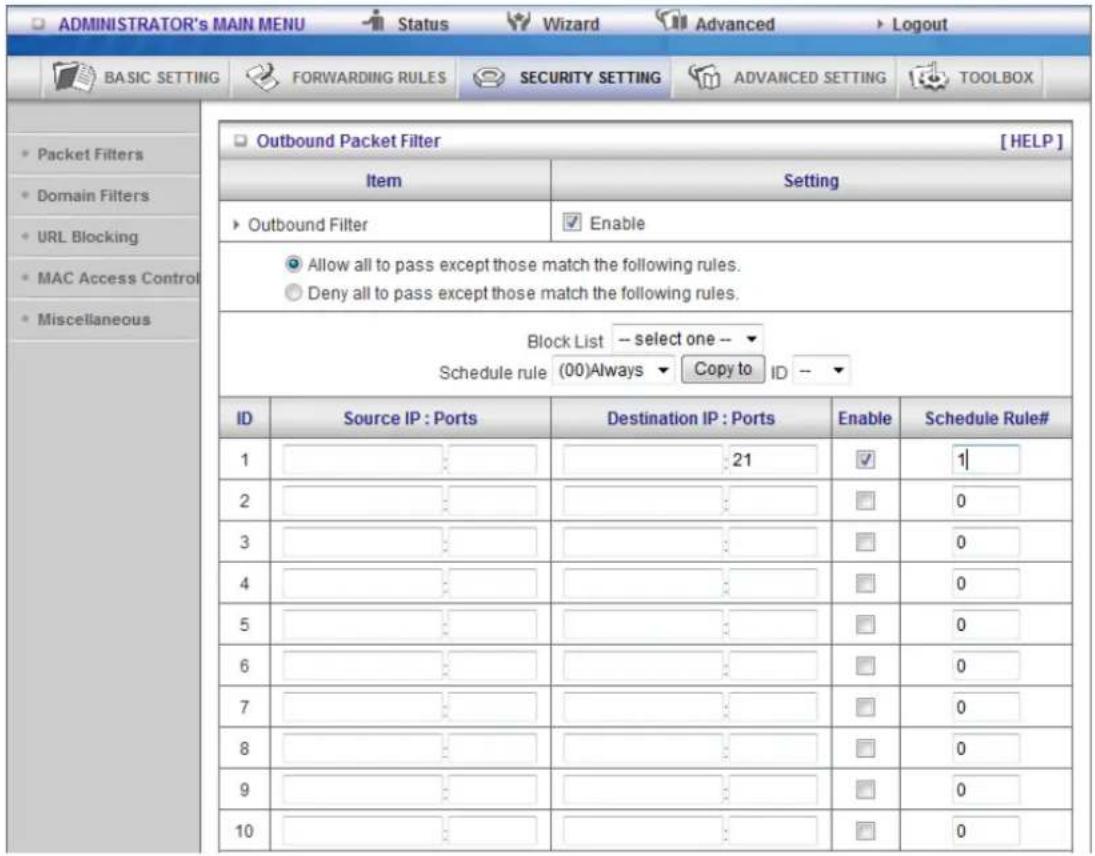Screen dimensions: 1095x856
Task: Click rule 1 destination port field showing 21
Action: click(772, 459)
